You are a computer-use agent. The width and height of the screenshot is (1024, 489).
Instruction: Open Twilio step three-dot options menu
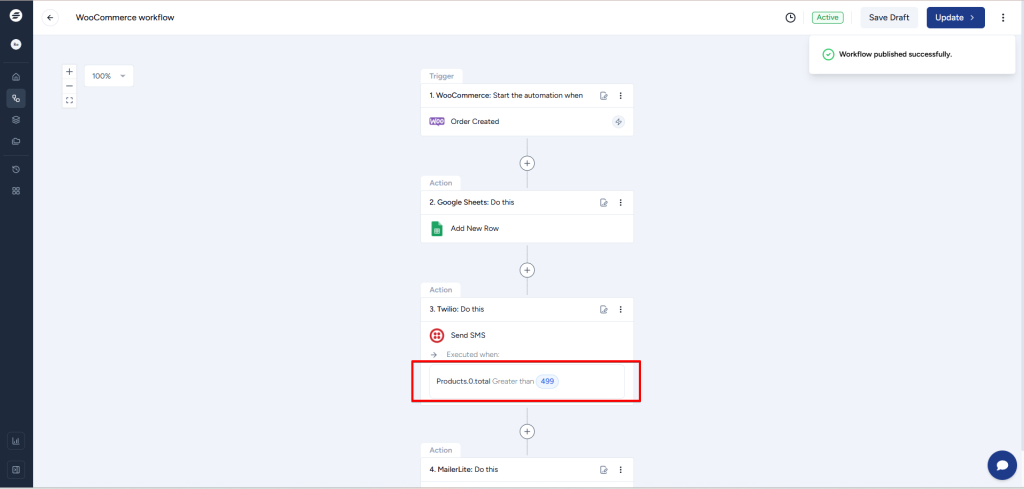[x=620, y=310]
